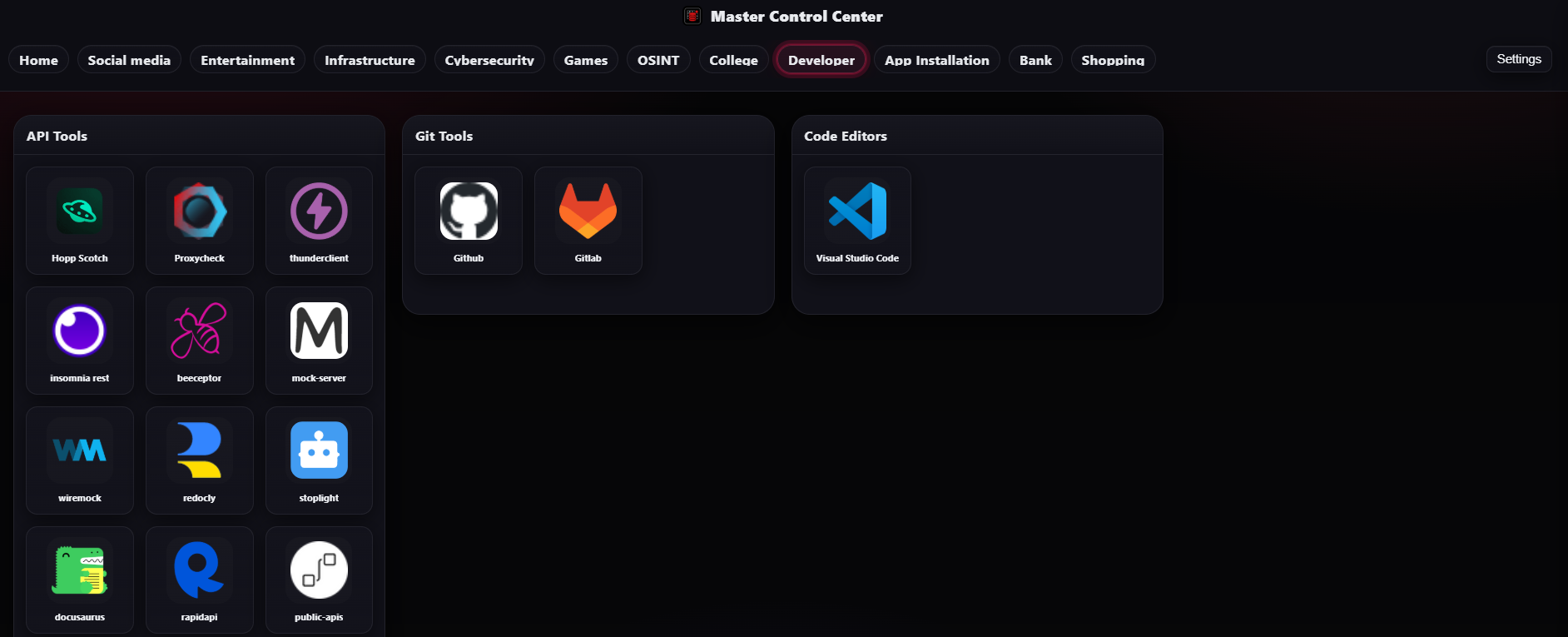The image size is (1568, 637).
Task: Select the active Developer tab
Action: pyautogui.click(x=821, y=60)
